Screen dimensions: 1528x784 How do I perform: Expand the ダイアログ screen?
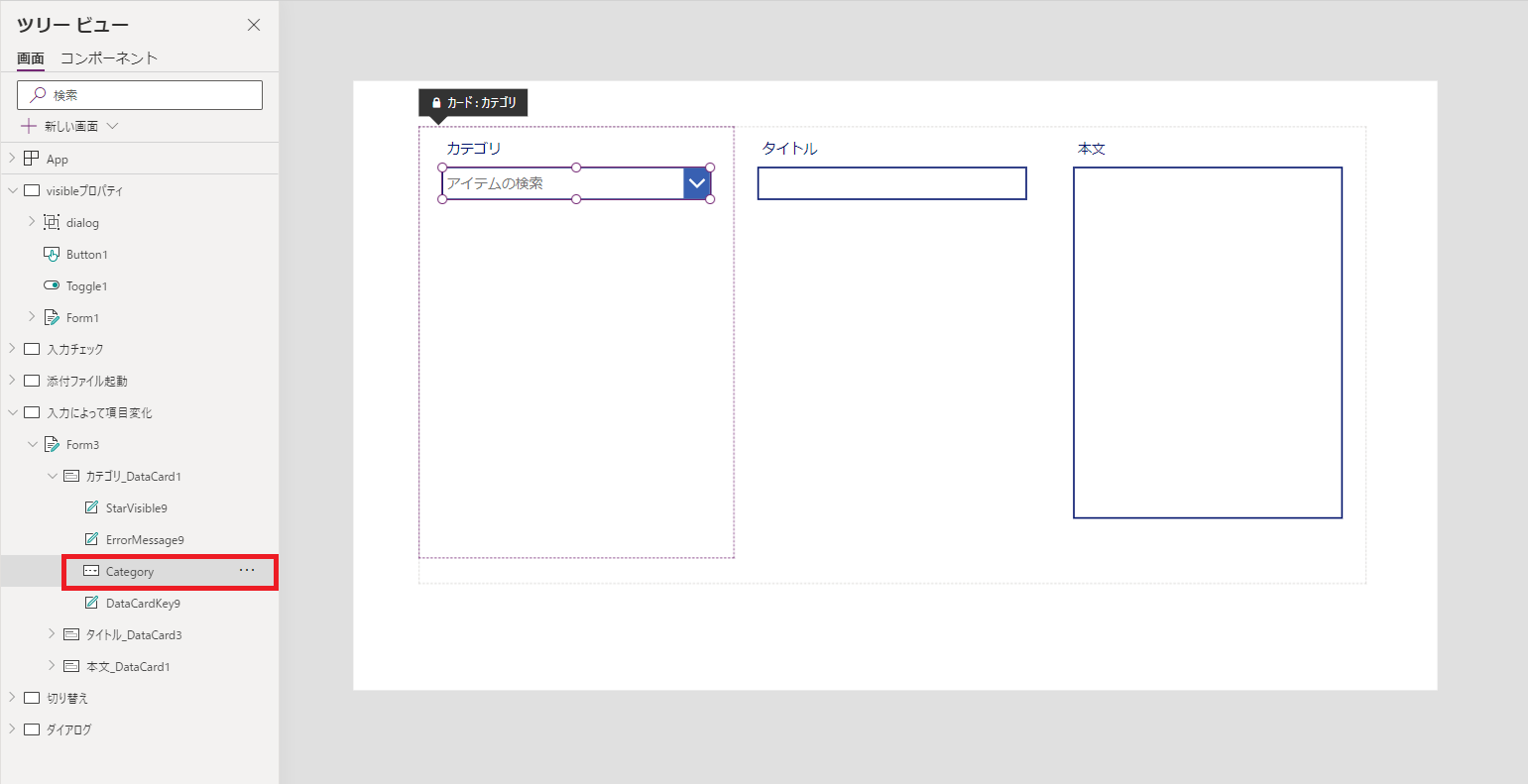pos(12,729)
